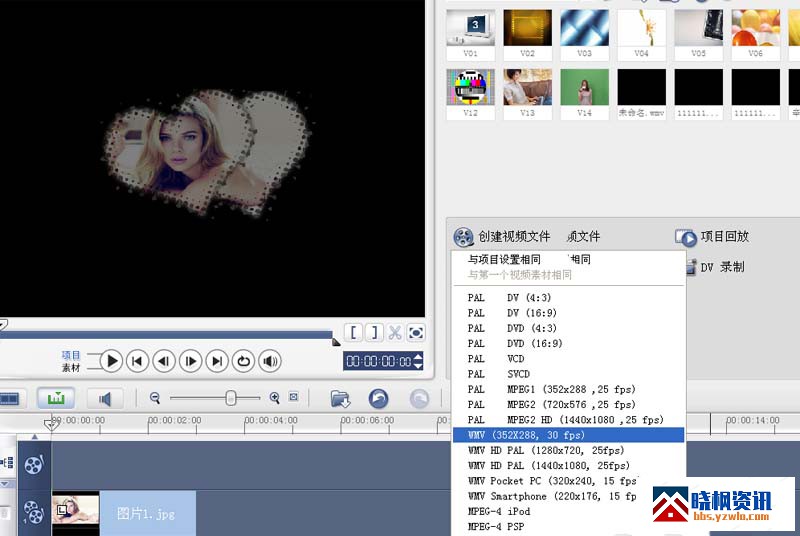This screenshot has height=536, width=800.
Task: Click the timeline zoom slider handle
Action: point(230,398)
